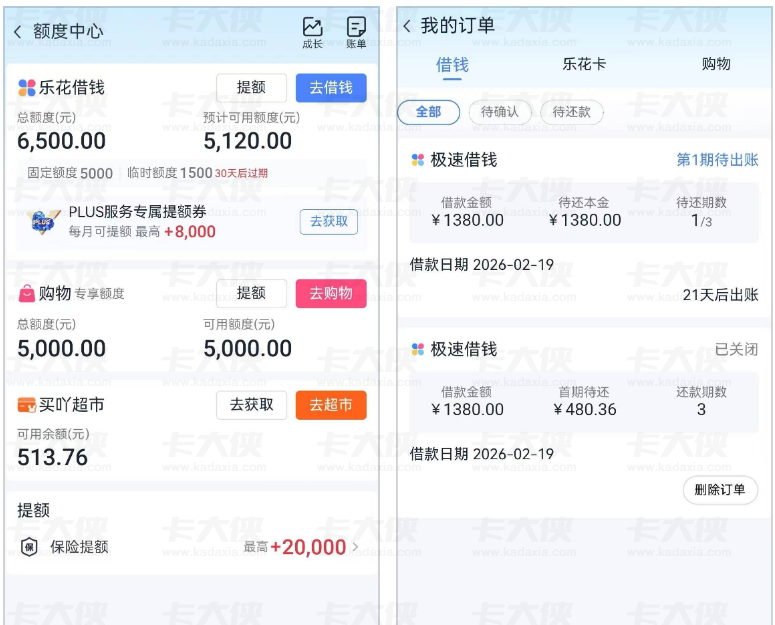
Task: Tap the pink 去购物 button
Action: coord(331,293)
